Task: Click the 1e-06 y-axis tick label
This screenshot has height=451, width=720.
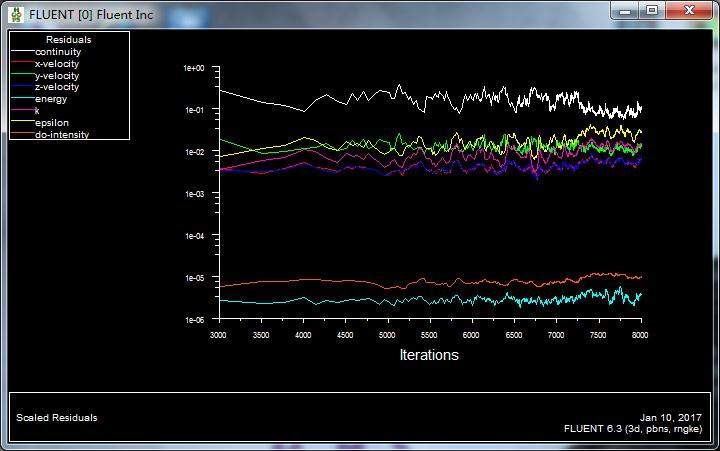Action: (193, 320)
